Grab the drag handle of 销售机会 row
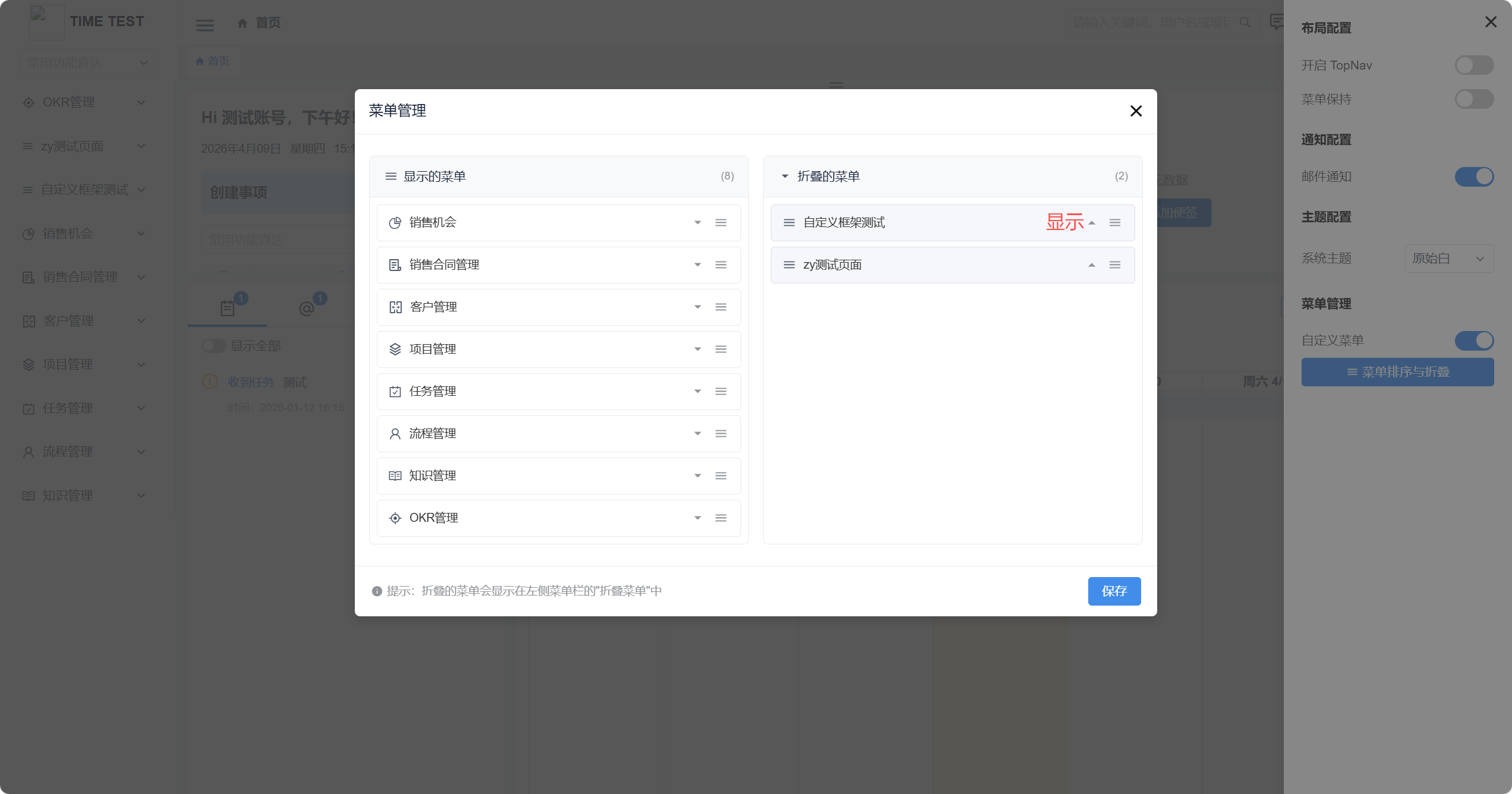This screenshot has width=1512, height=794. coord(721,223)
